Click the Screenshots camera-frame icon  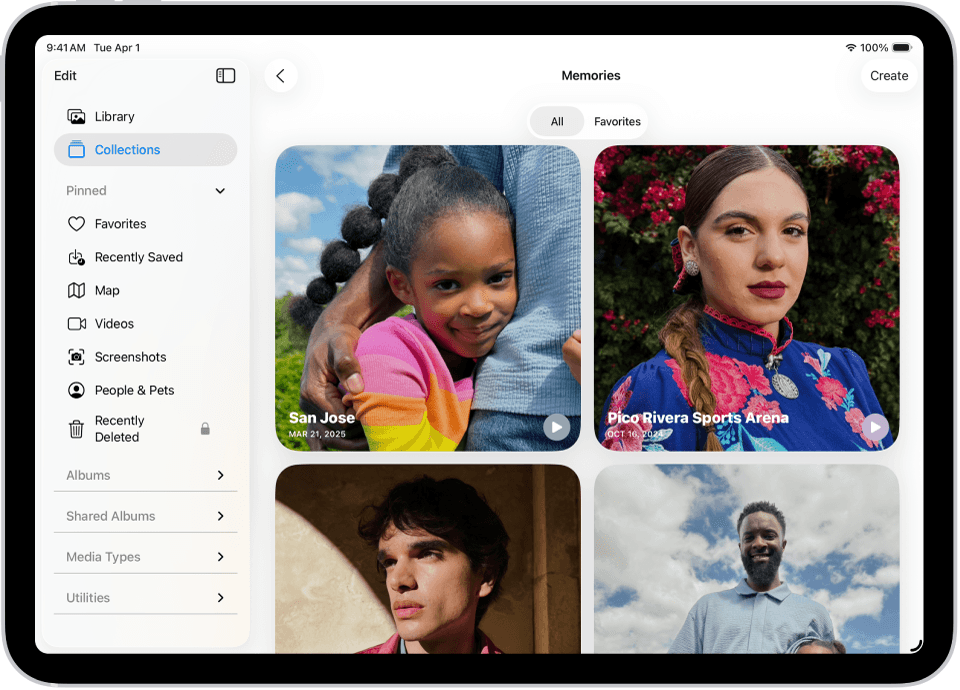pos(76,357)
